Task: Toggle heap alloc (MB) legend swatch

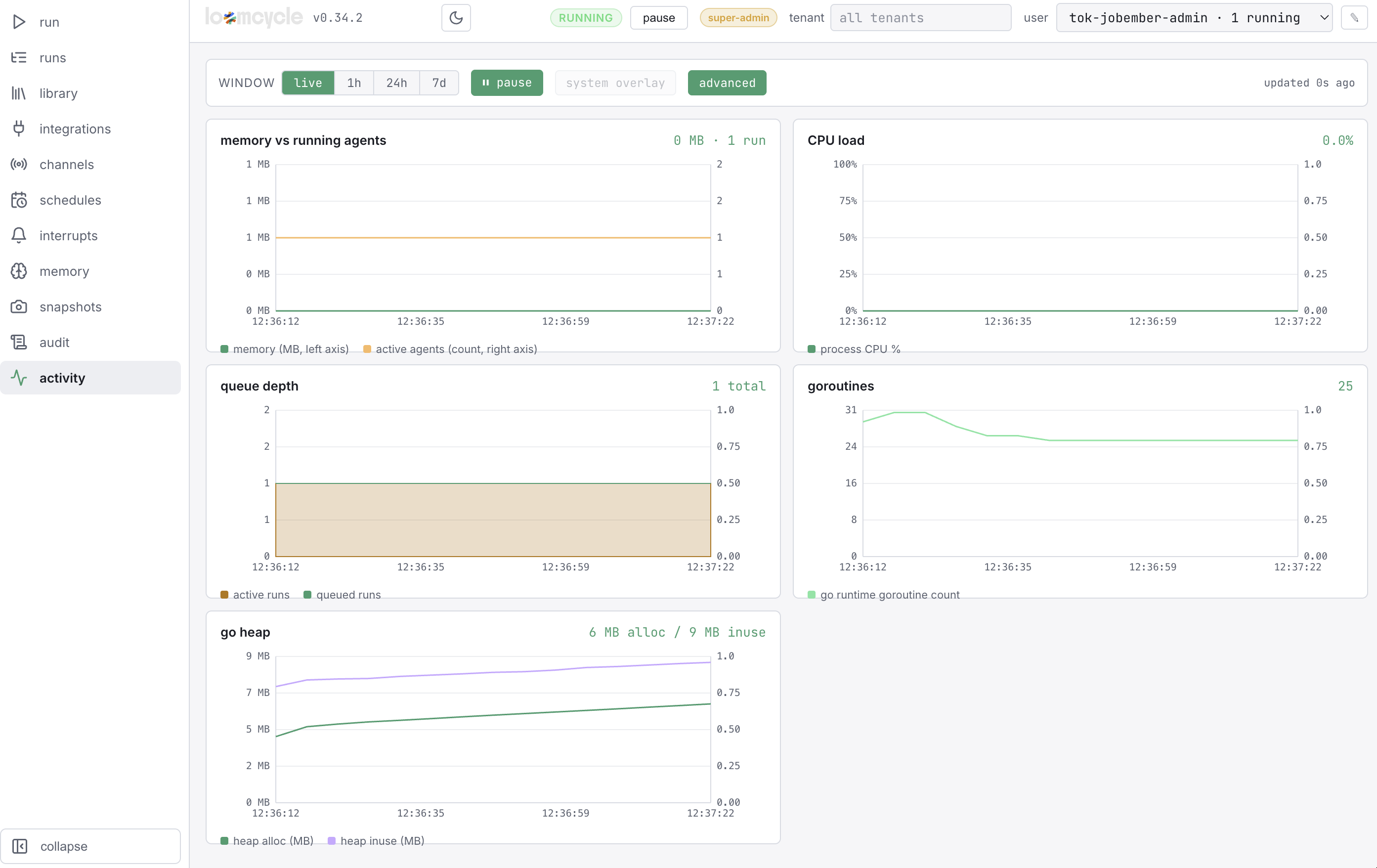Action: pos(224,841)
